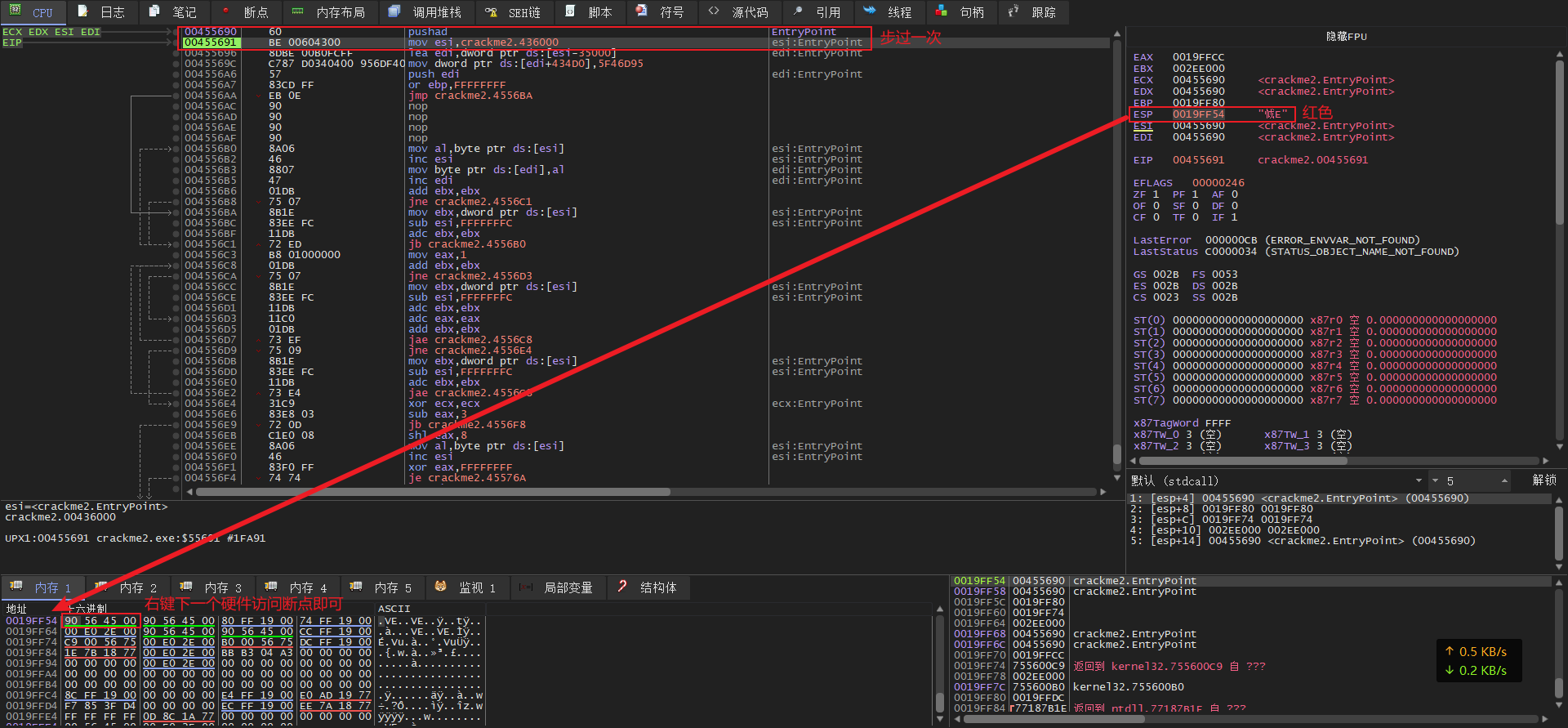
Task: Open the 线程 threads tab
Action: 890,12
